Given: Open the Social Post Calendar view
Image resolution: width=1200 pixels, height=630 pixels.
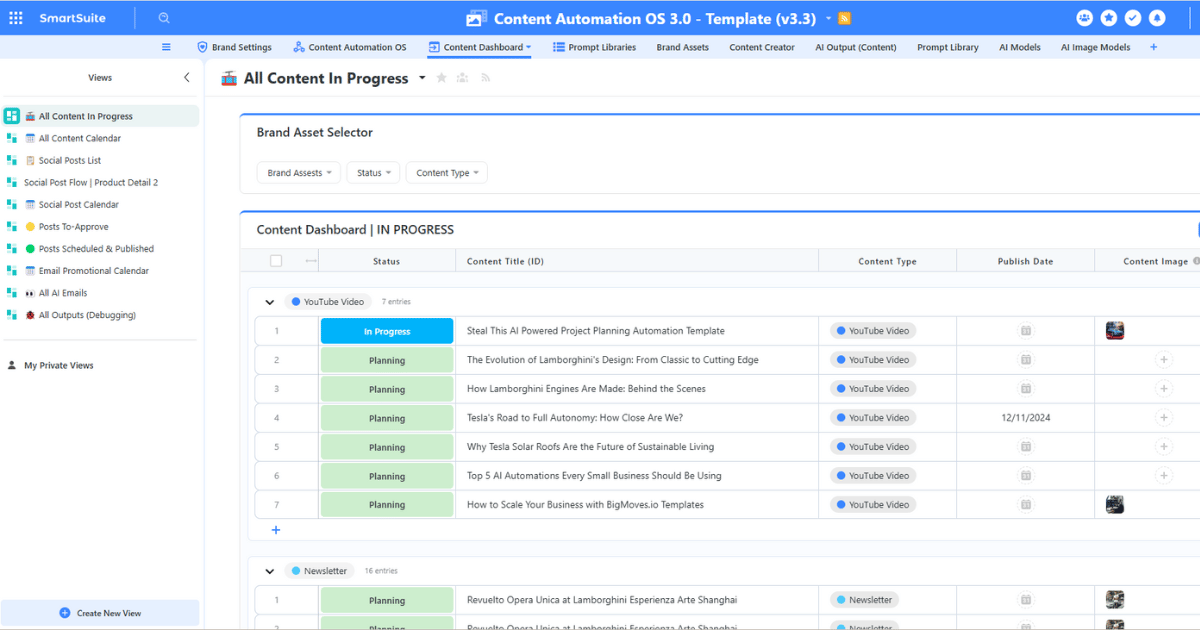Looking at the screenshot, I should pyautogui.click(x=100, y=204).
